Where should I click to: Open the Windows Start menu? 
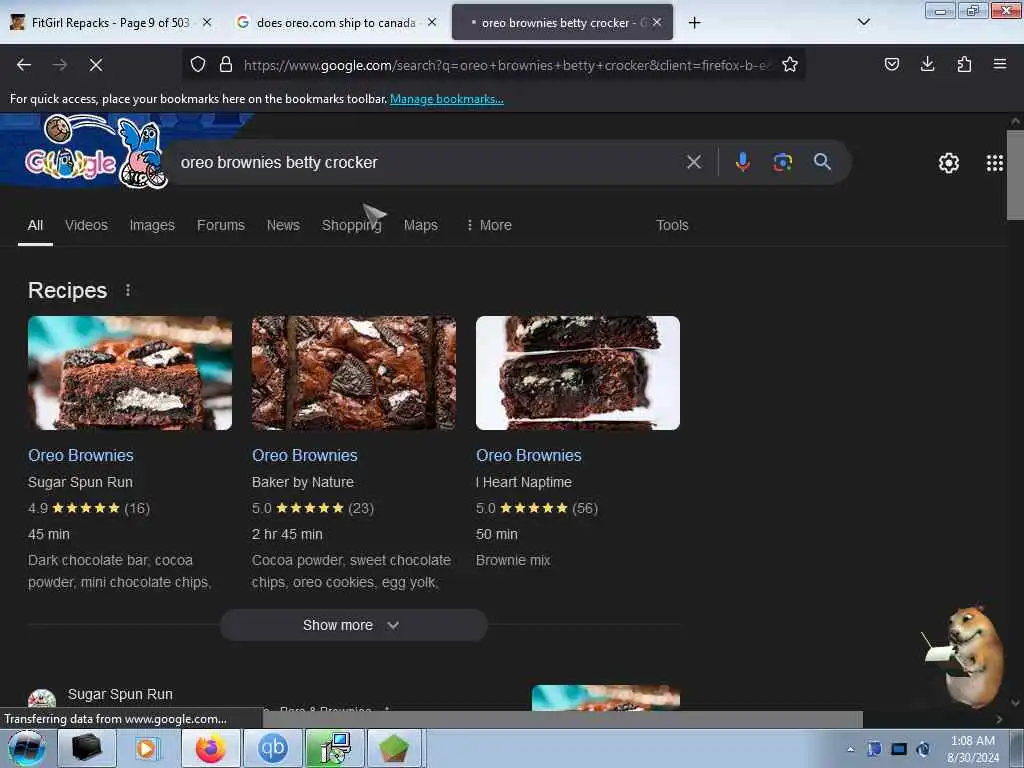click(x=26, y=748)
